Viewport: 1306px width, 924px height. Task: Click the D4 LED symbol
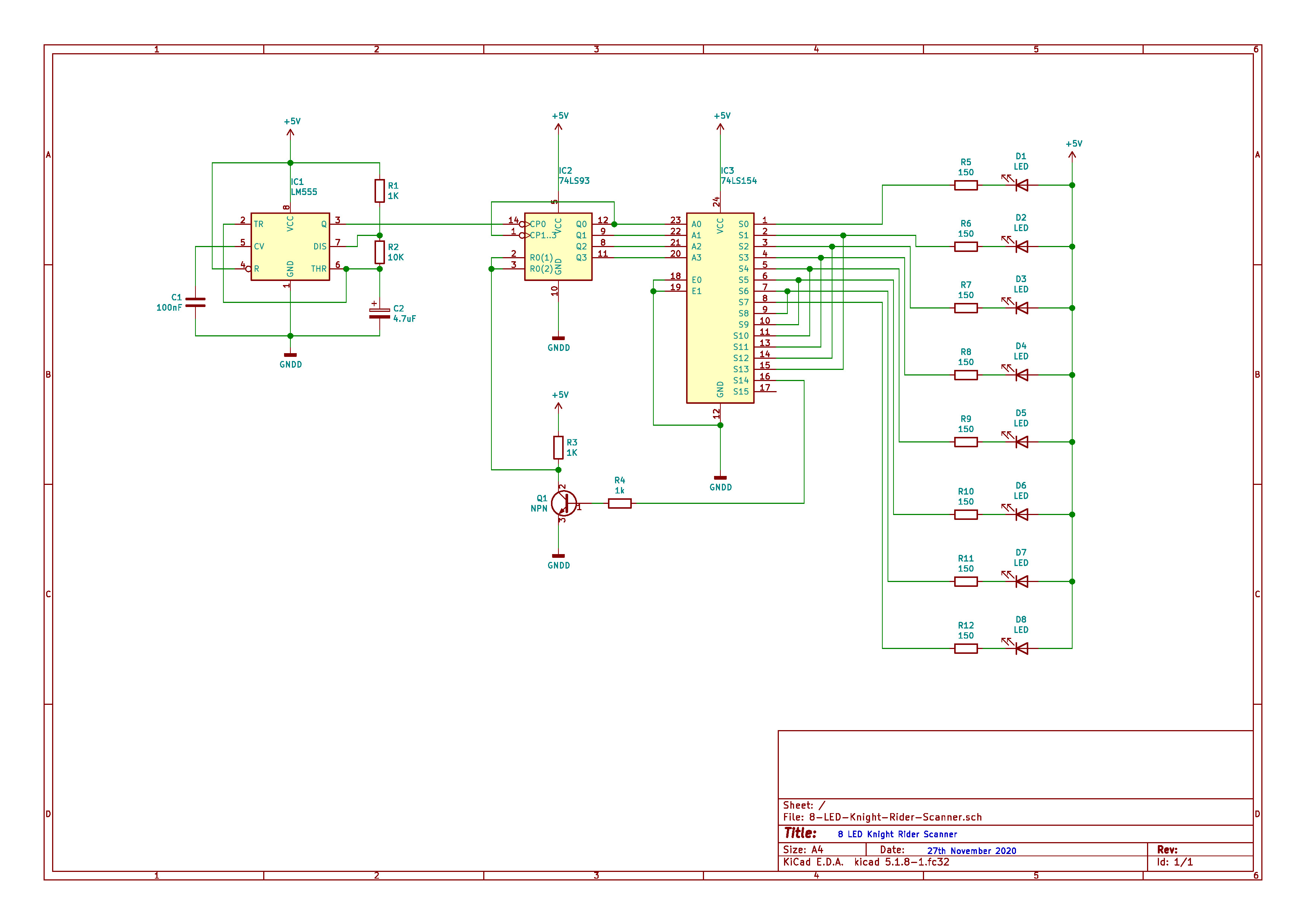click(x=1022, y=375)
